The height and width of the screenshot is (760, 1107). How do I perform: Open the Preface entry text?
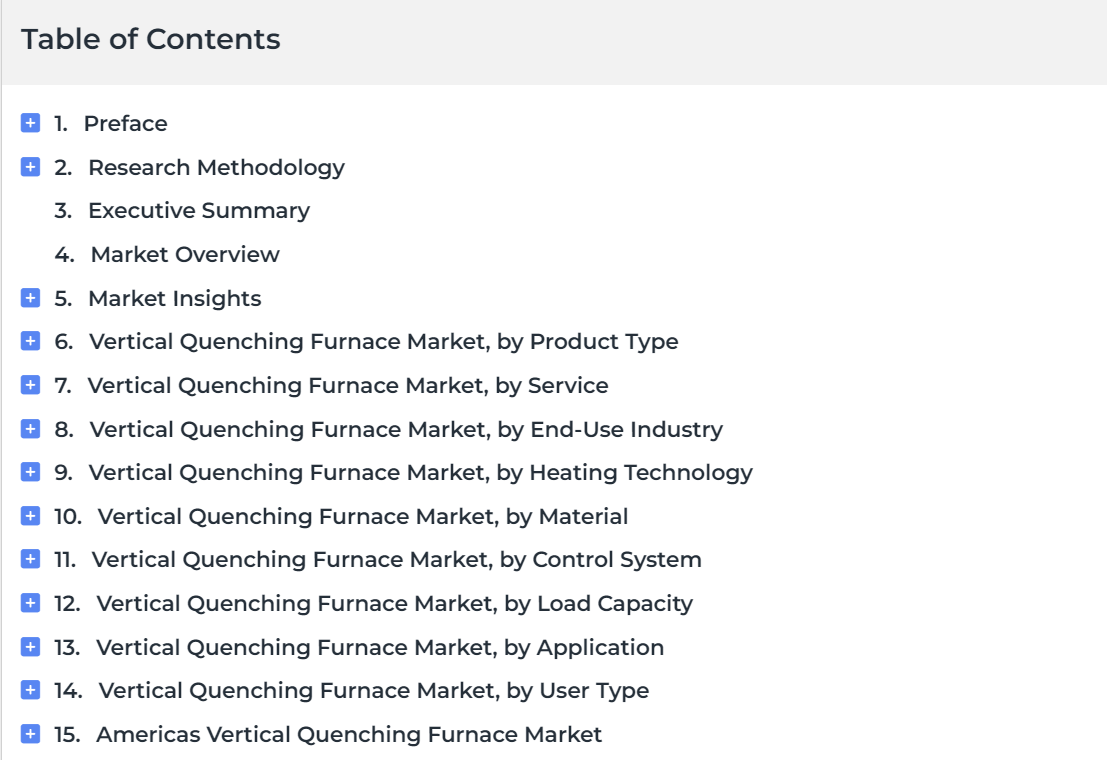tap(126, 124)
